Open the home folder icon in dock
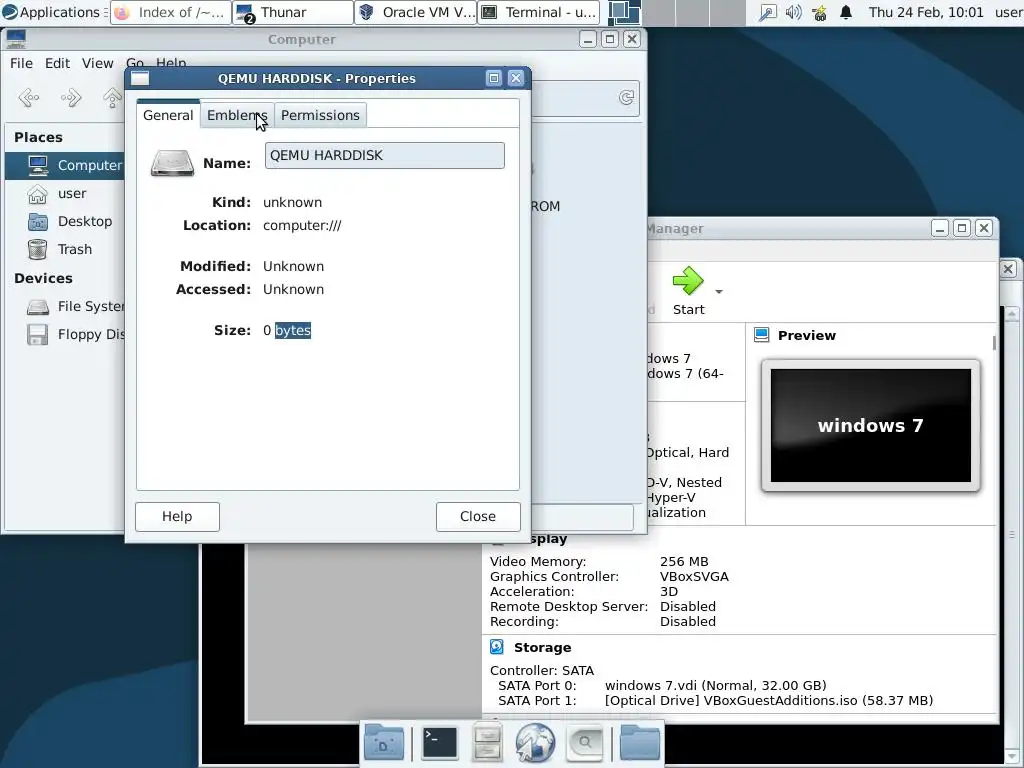 click(639, 743)
